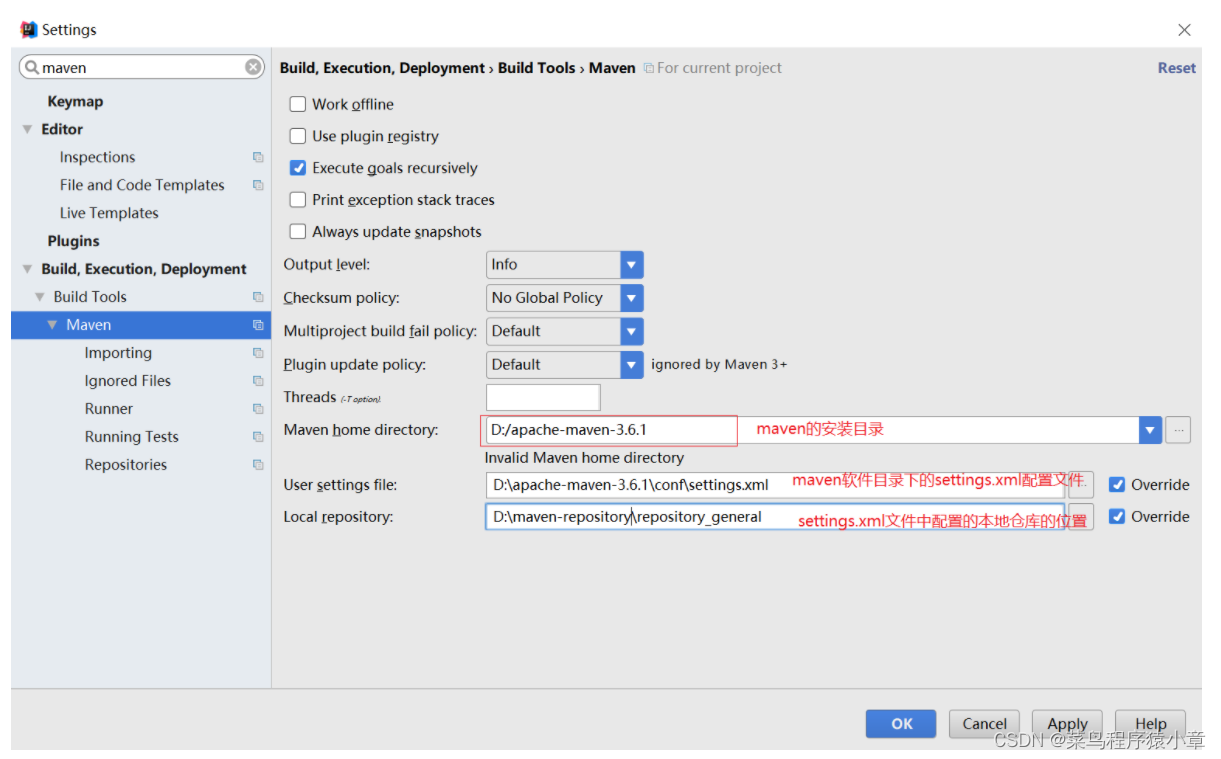The image size is (1221, 759).
Task: Open the Output level dropdown
Action: [x=631, y=265]
